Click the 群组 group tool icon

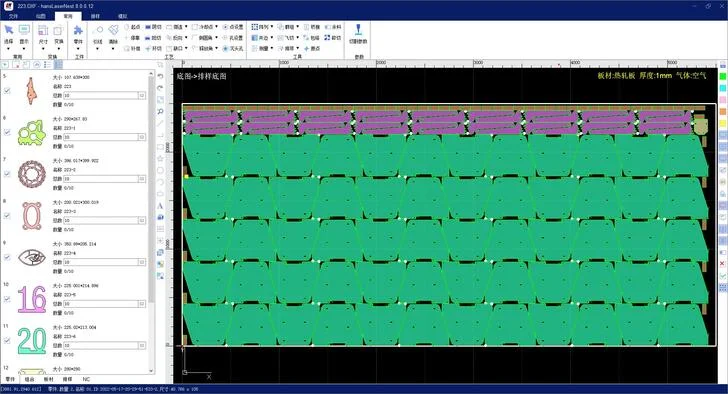tap(280, 27)
